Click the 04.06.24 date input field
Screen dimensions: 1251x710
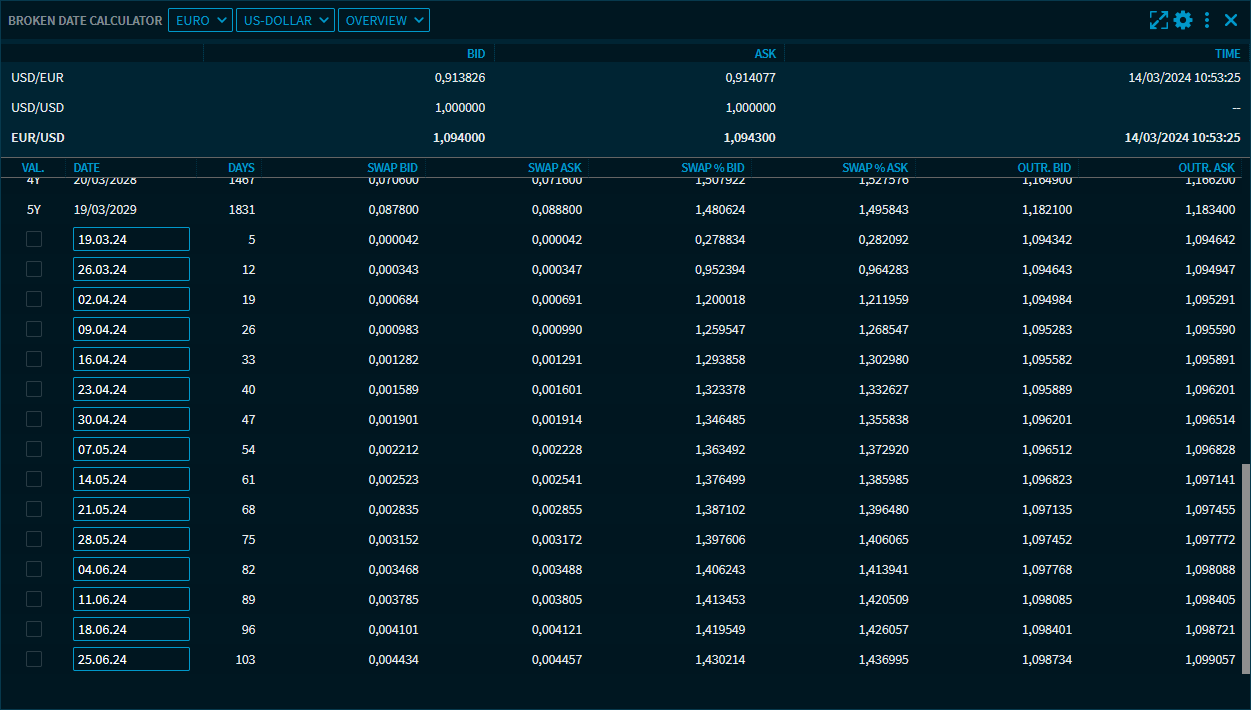point(131,569)
